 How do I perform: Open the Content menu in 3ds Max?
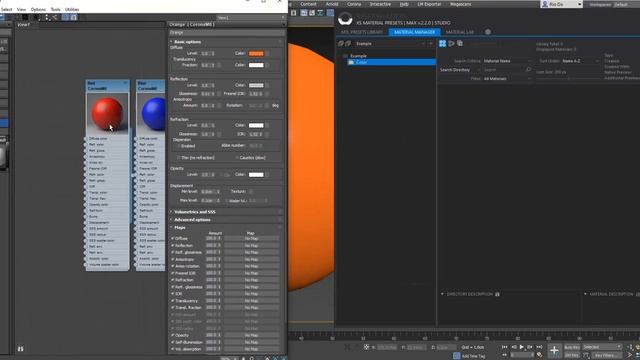[308, 4]
